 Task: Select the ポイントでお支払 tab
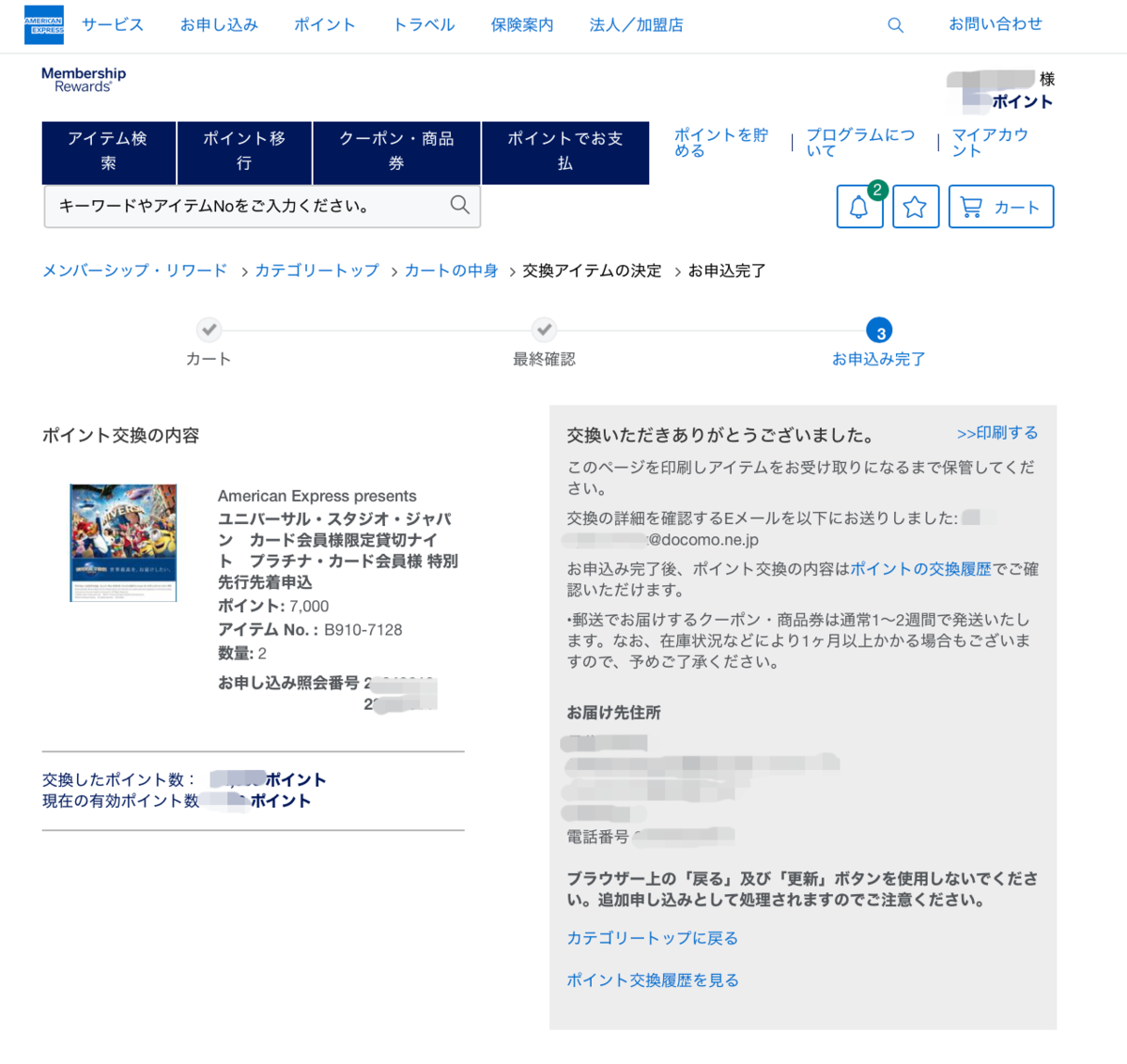(565, 152)
